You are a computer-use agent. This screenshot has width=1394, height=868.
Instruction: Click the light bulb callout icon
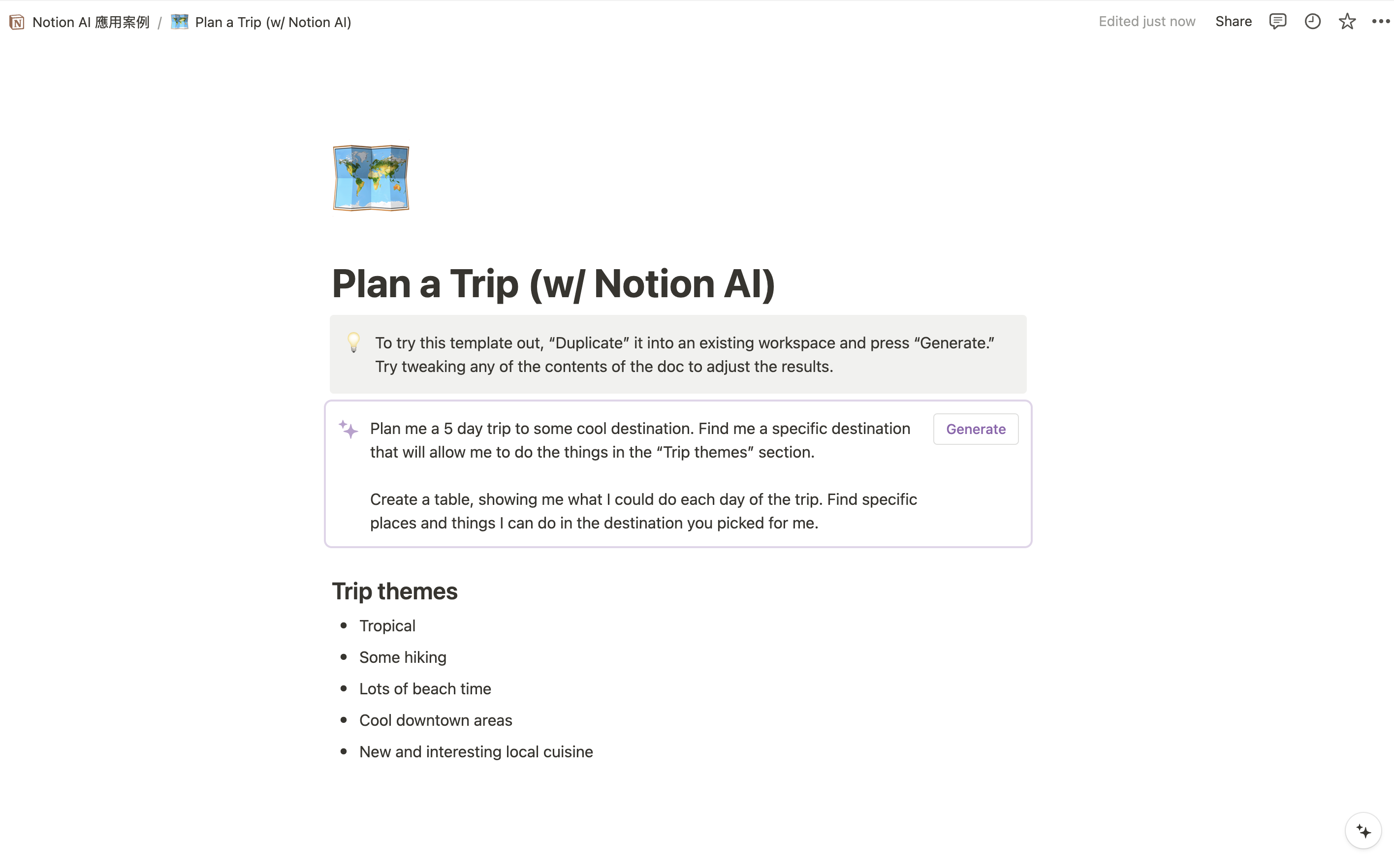(x=353, y=342)
